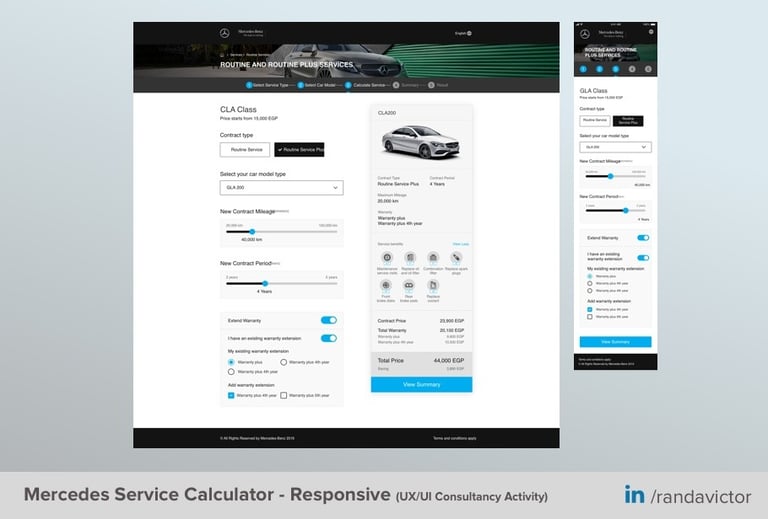Toggle the Extend Warranty switch in the mobile mockup
This screenshot has width=768, height=519.
pyautogui.click(x=643, y=238)
